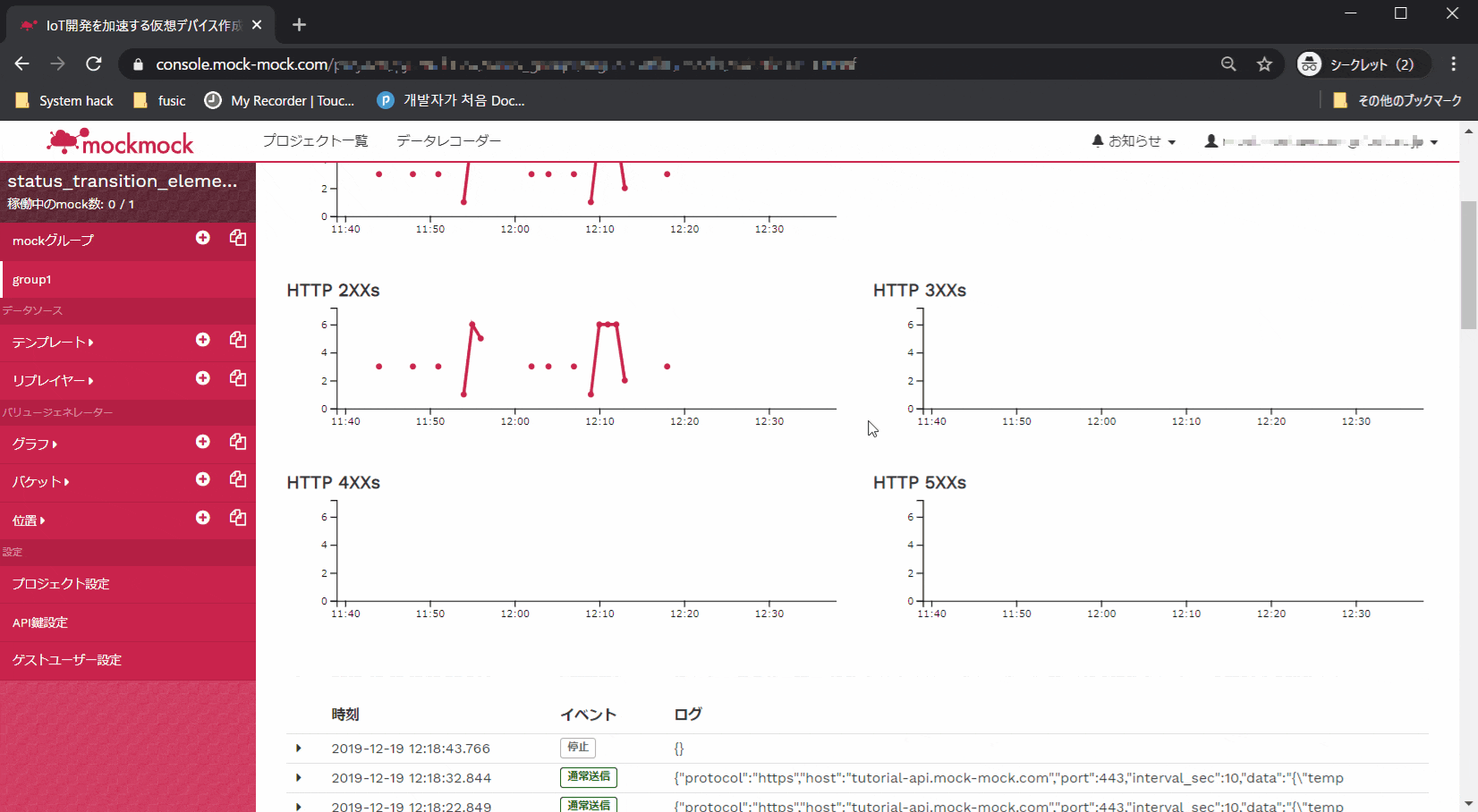Go back using the browser back arrow
1478x812 pixels.
pos(22,63)
